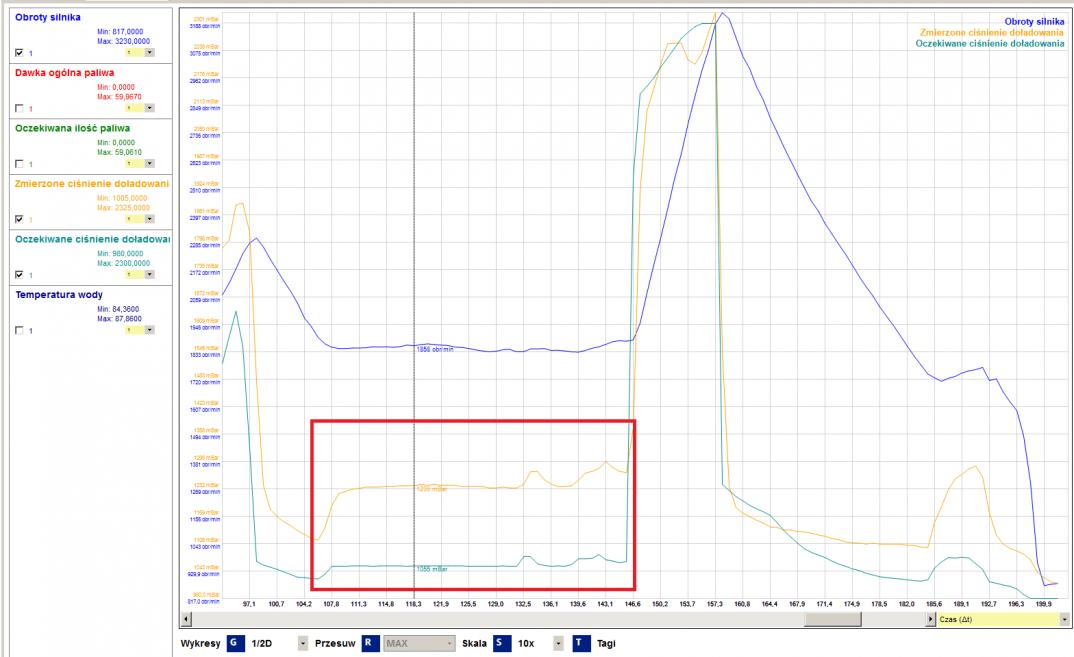
Task: Uncheck the Obroty silnika checkbox
Action: point(20,53)
